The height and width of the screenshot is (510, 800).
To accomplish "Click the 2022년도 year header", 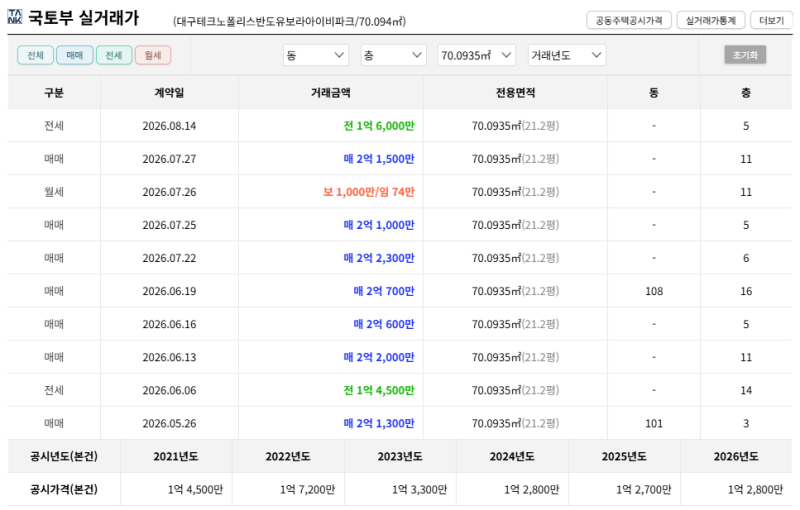I will click(288, 456).
